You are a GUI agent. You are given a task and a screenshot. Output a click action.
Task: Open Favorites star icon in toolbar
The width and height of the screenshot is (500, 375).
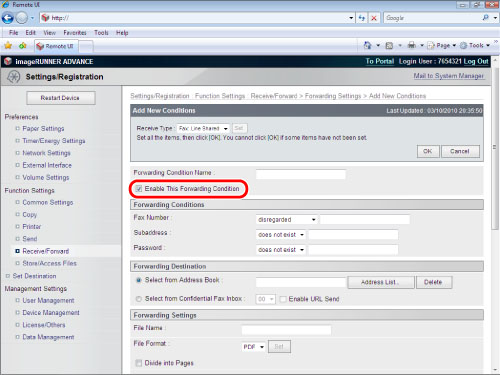(8, 46)
